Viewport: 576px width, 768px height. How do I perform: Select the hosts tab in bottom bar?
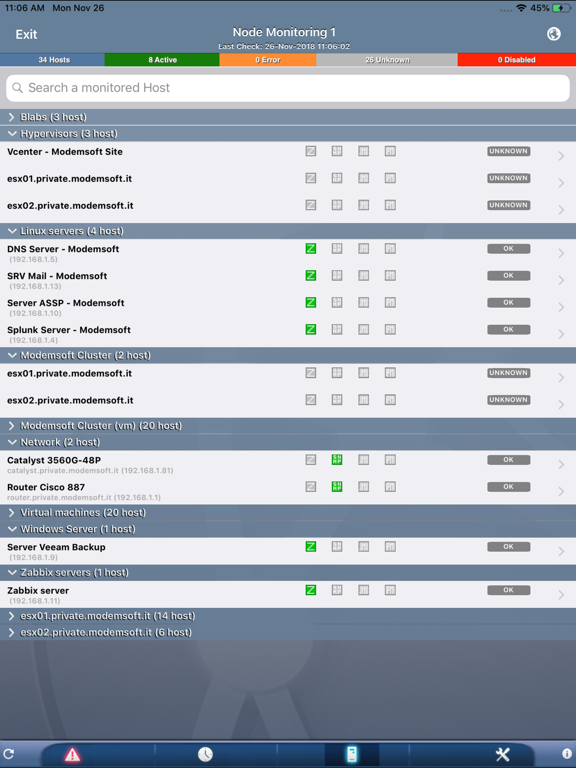352,754
